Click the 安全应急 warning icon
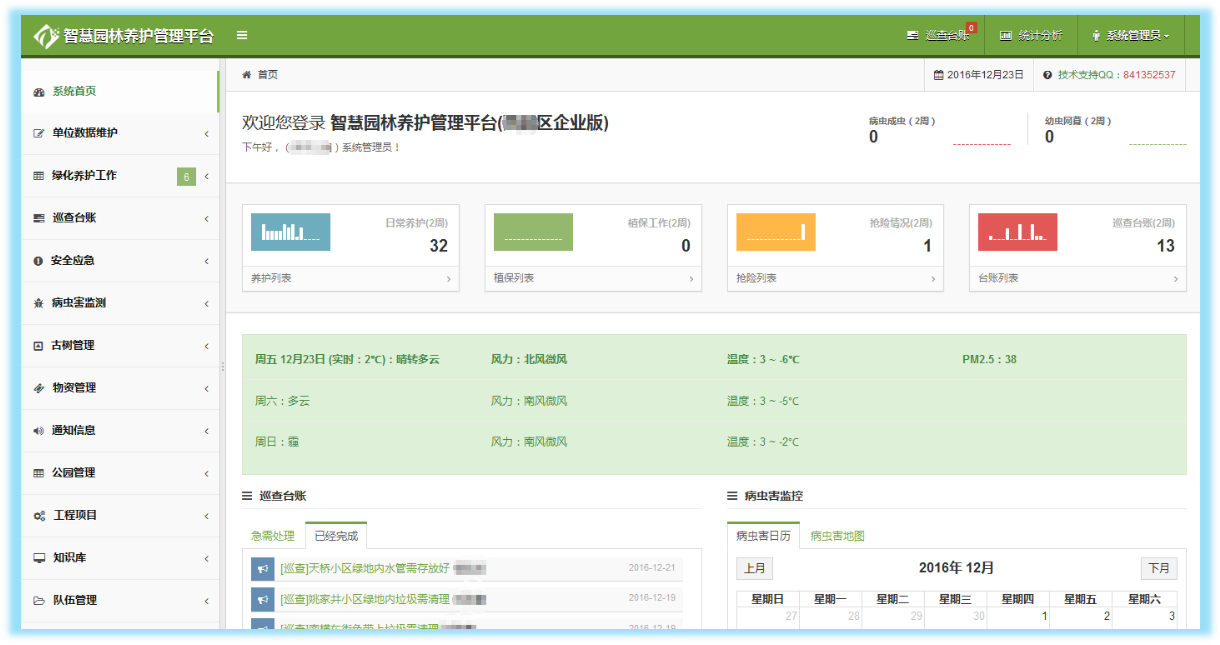 click(x=38, y=261)
